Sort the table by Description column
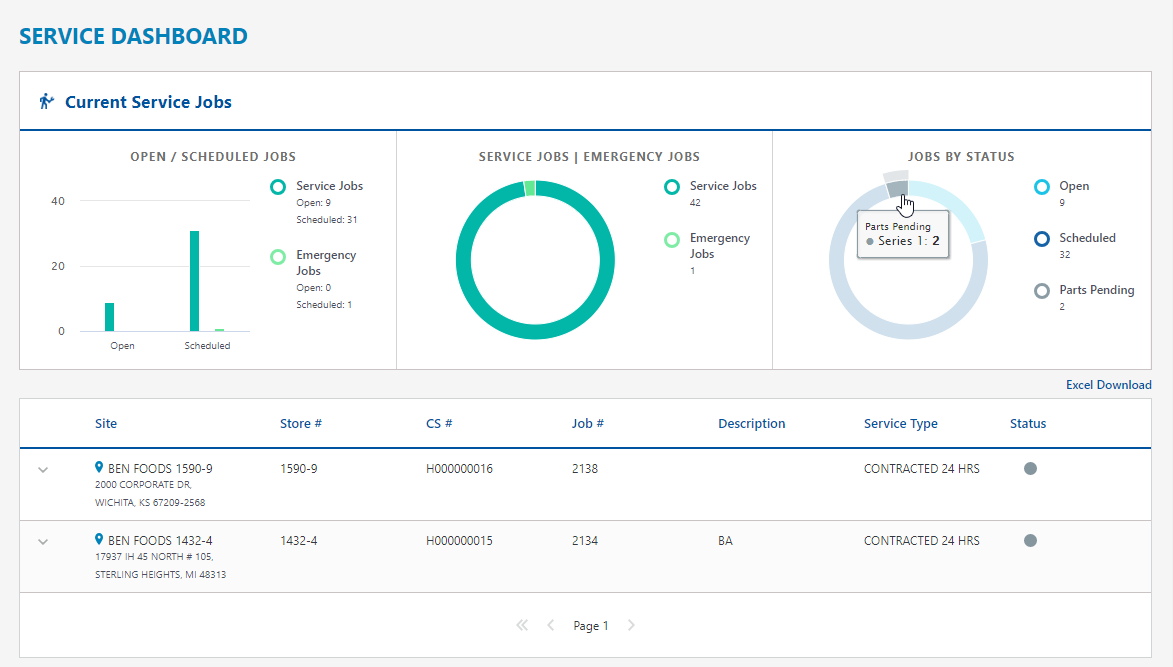Viewport: 1173px width, 667px height. click(x=751, y=424)
